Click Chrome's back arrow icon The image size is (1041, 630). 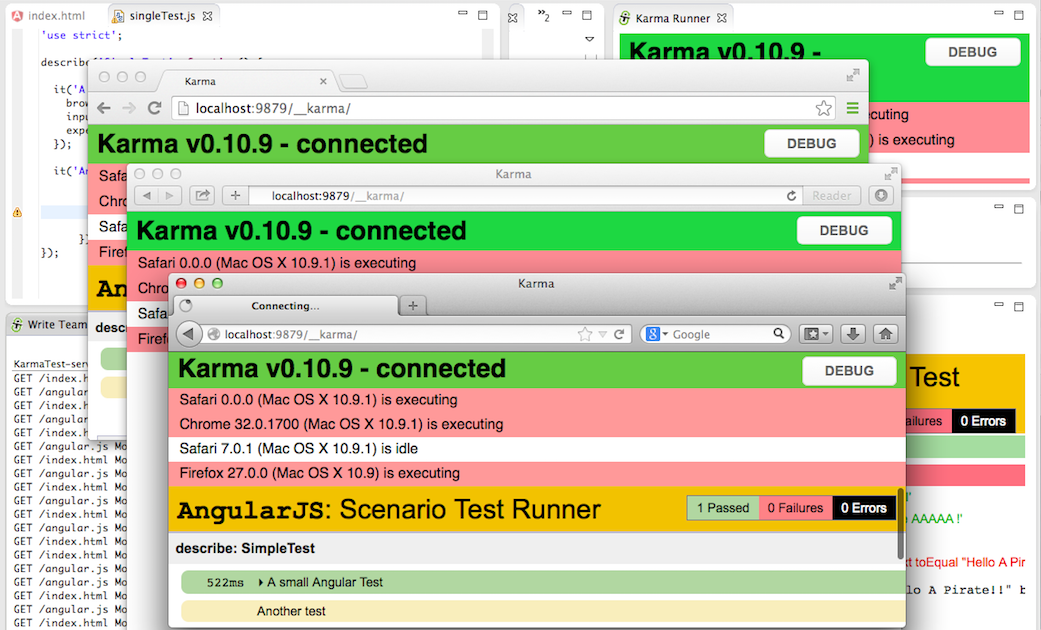point(104,108)
